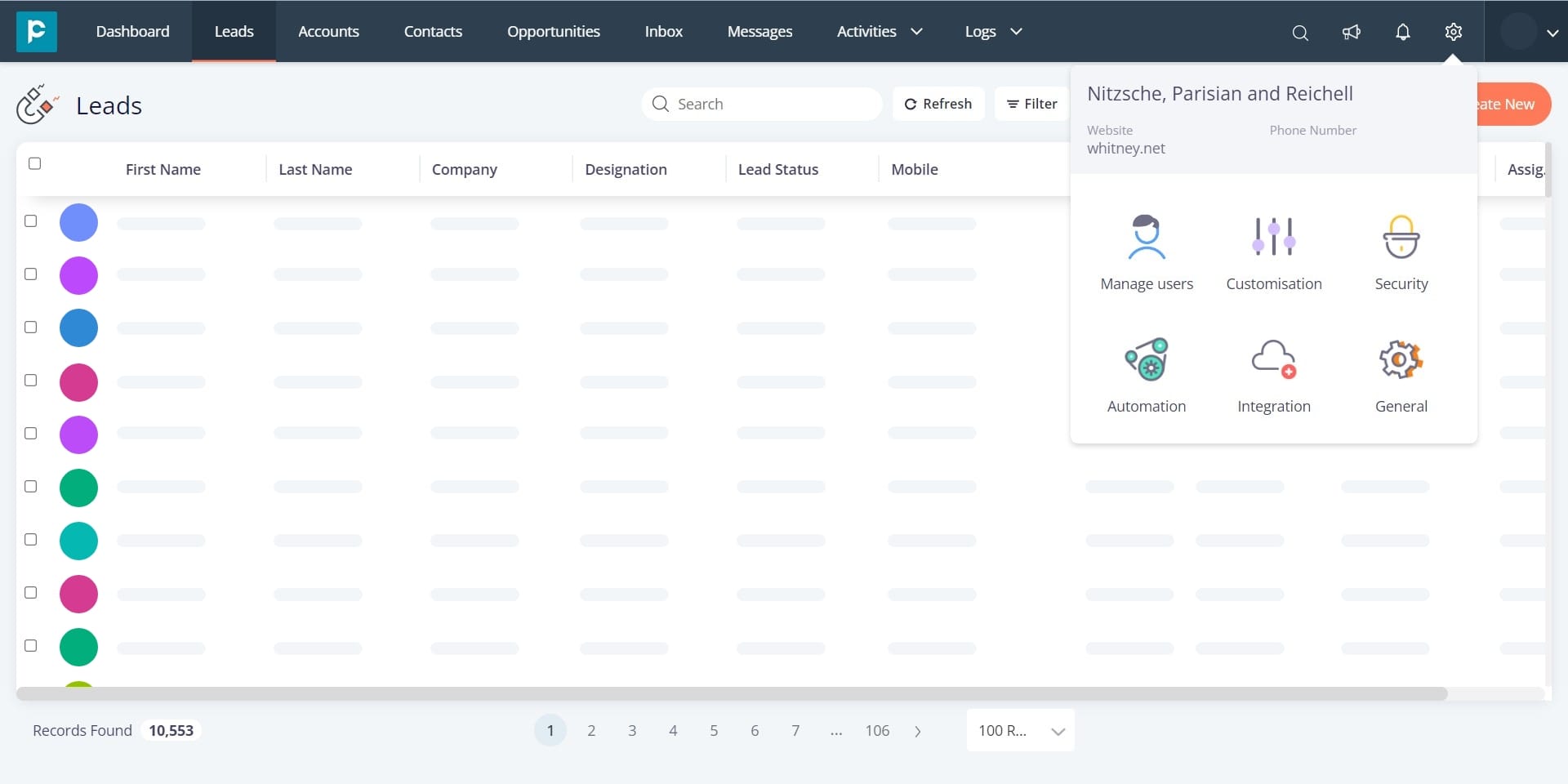Open the Filter button
Image resolution: width=1568 pixels, height=784 pixels.
click(1032, 104)
